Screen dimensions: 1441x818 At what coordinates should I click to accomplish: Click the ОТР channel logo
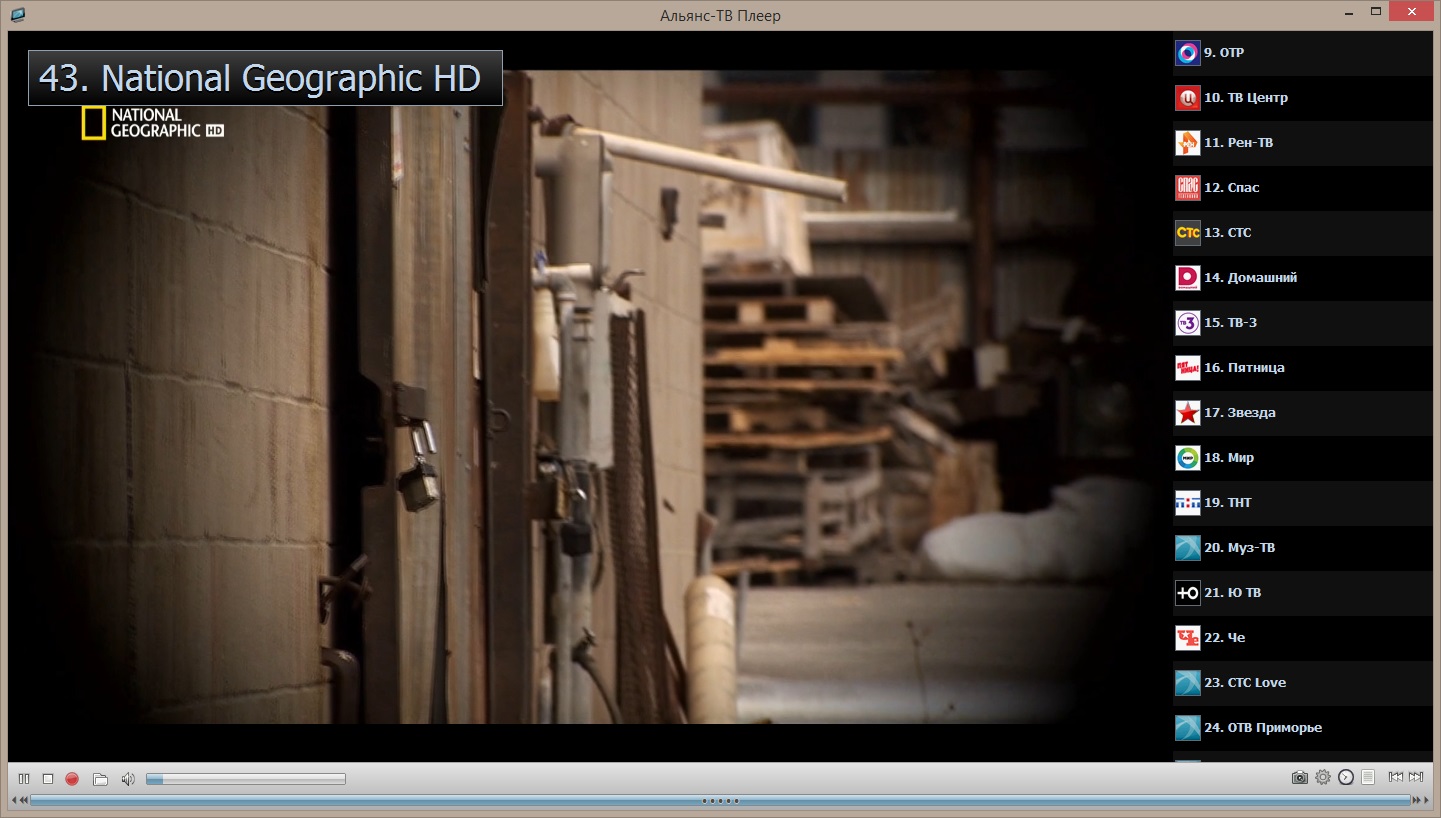[1187, 53]
